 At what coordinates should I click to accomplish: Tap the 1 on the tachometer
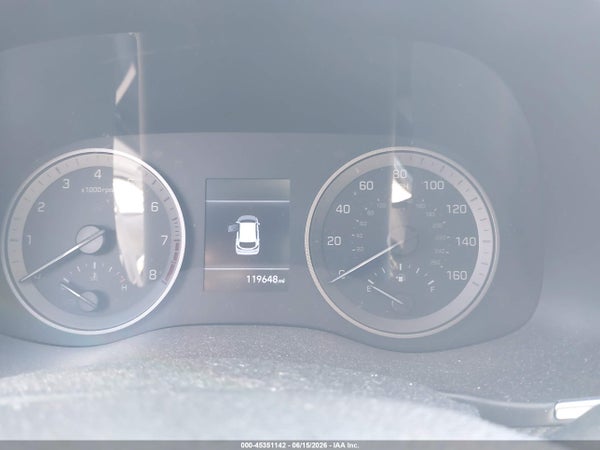[x=29, y=240]
